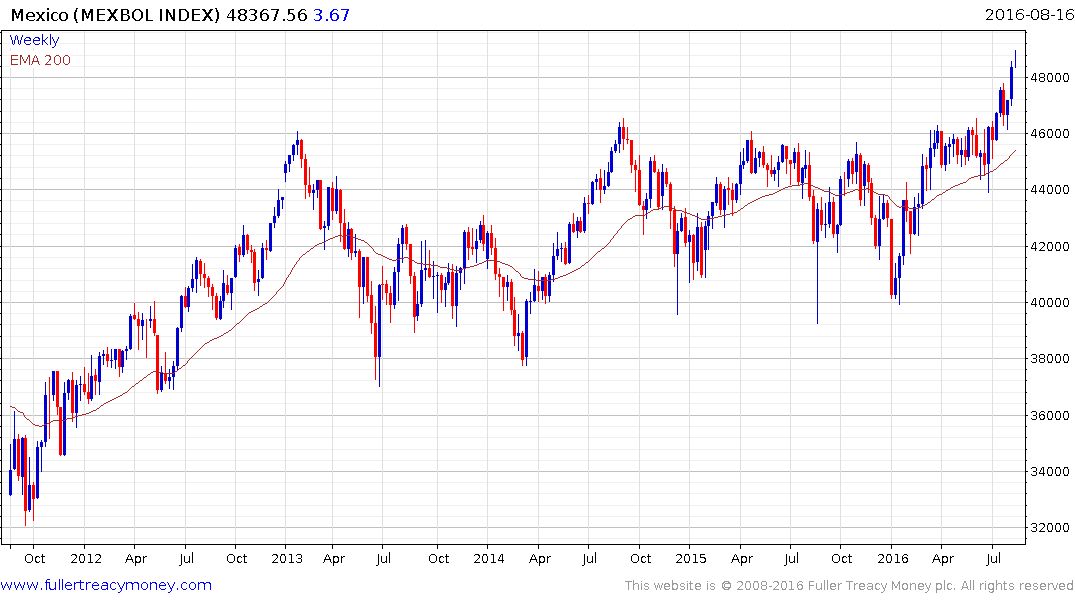The width and height of the screenshot is (1075, 600).
Task: Click the 38000 price axis label
Action: (x=1050, y=359)
